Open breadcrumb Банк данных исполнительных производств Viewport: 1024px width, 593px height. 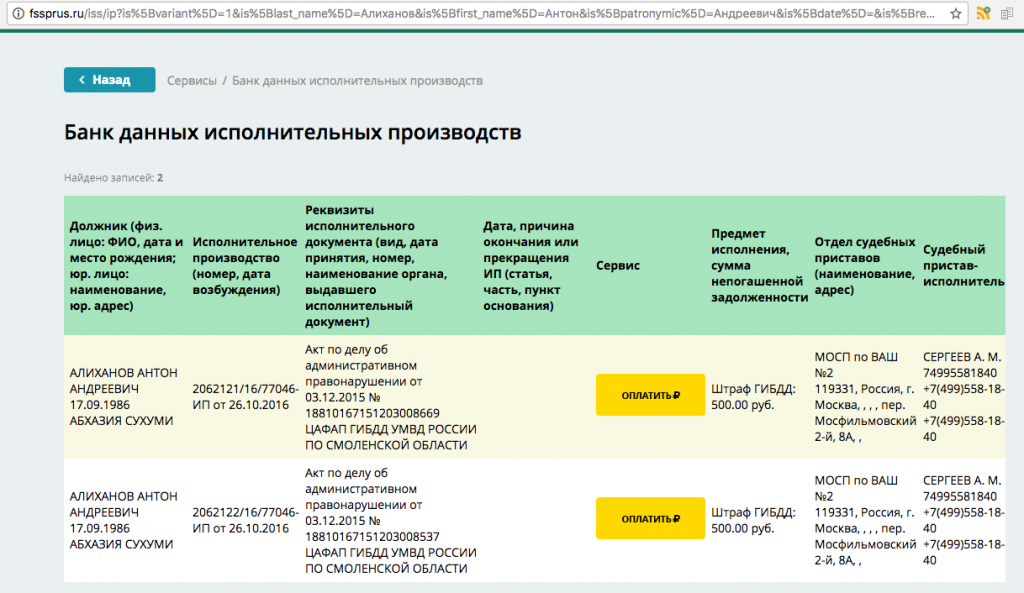(x=357, y=80)
